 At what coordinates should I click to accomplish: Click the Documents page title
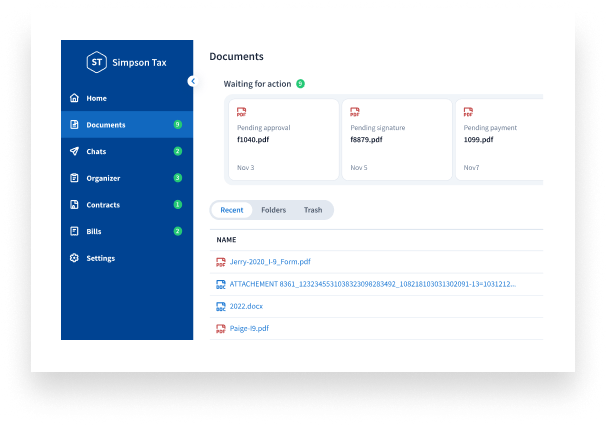237,56
